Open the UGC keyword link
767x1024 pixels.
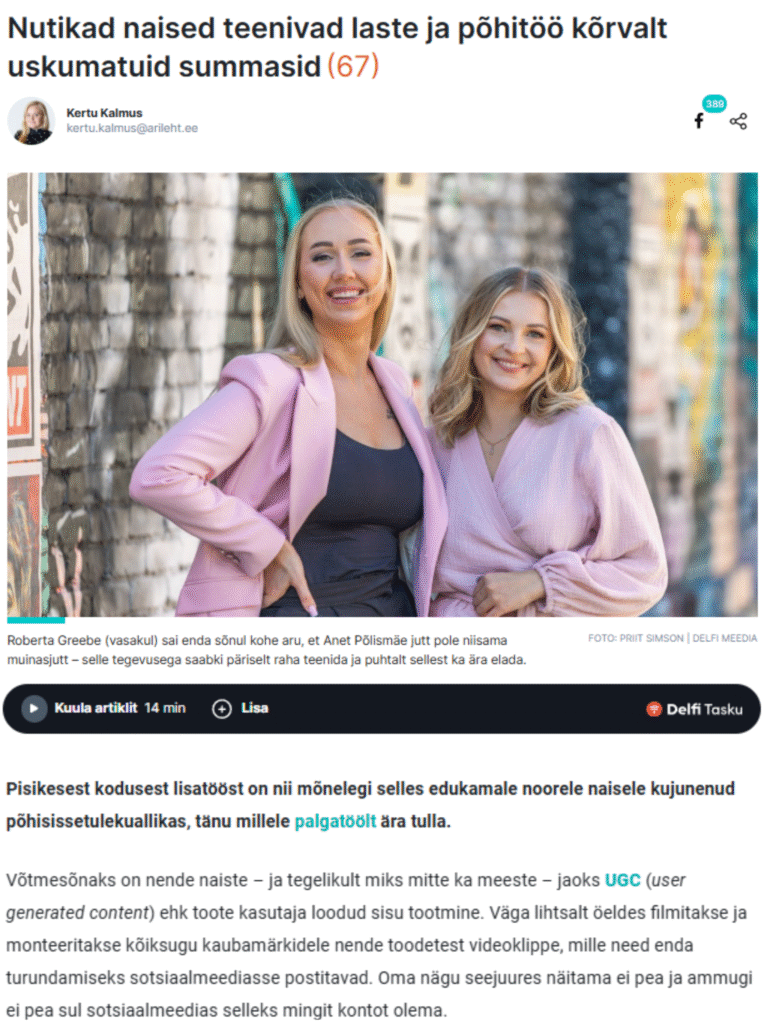point(623,880)
